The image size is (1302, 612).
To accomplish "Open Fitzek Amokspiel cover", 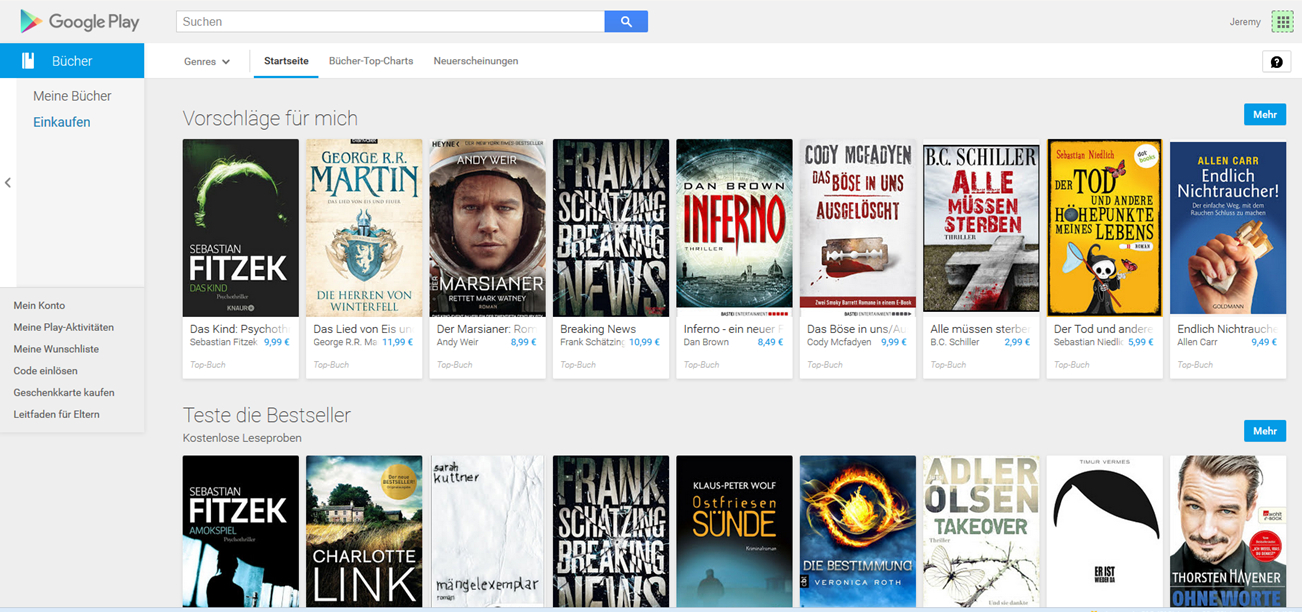I will point(241,531).
